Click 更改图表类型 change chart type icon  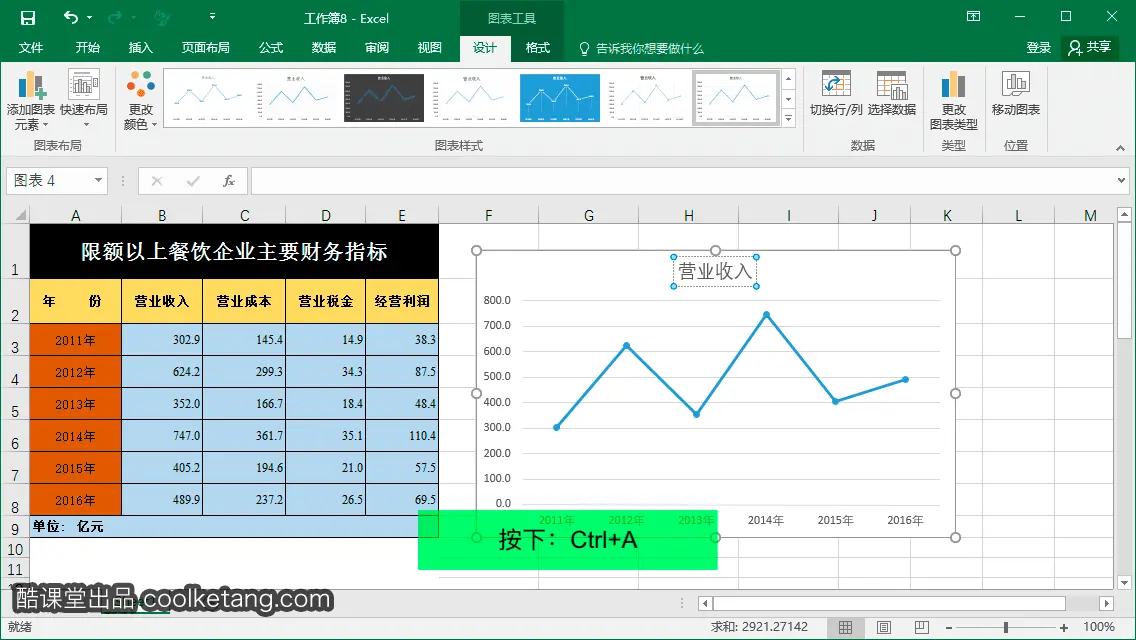pyautogui.click(x=953, y=100)
